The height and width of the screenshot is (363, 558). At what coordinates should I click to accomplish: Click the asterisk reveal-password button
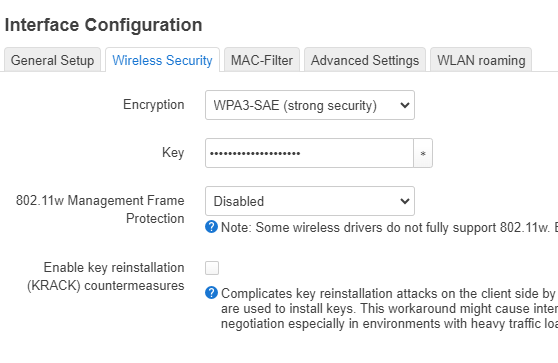pos(423,153)
